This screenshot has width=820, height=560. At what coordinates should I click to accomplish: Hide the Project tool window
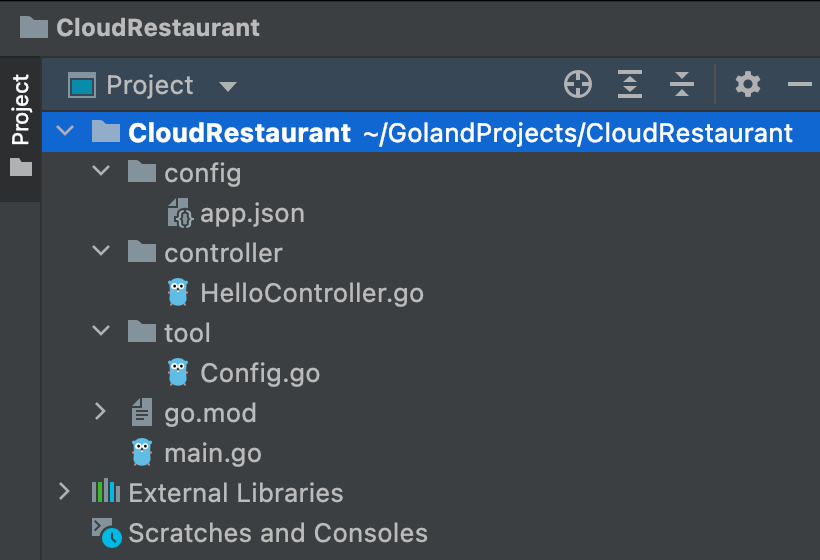[799, 85]
